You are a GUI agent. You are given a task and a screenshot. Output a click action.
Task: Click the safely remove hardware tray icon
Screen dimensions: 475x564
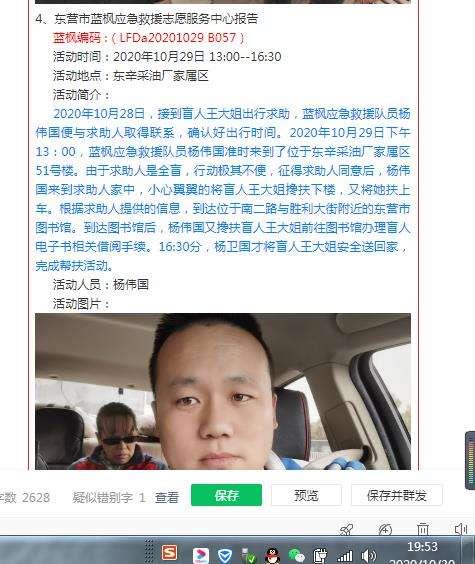pyautogui.click(x=248, y=556)
